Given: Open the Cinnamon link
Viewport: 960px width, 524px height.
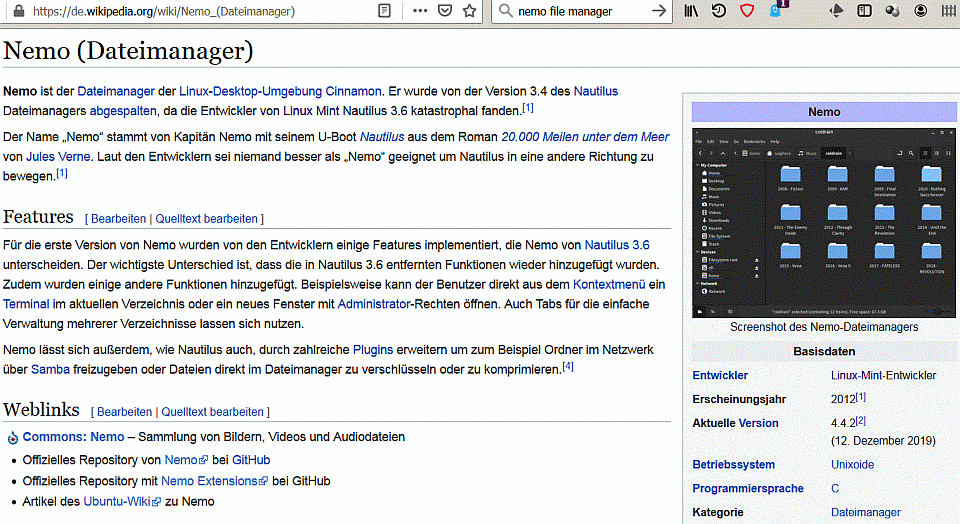Looking at the screenshot, I should 353,91.
